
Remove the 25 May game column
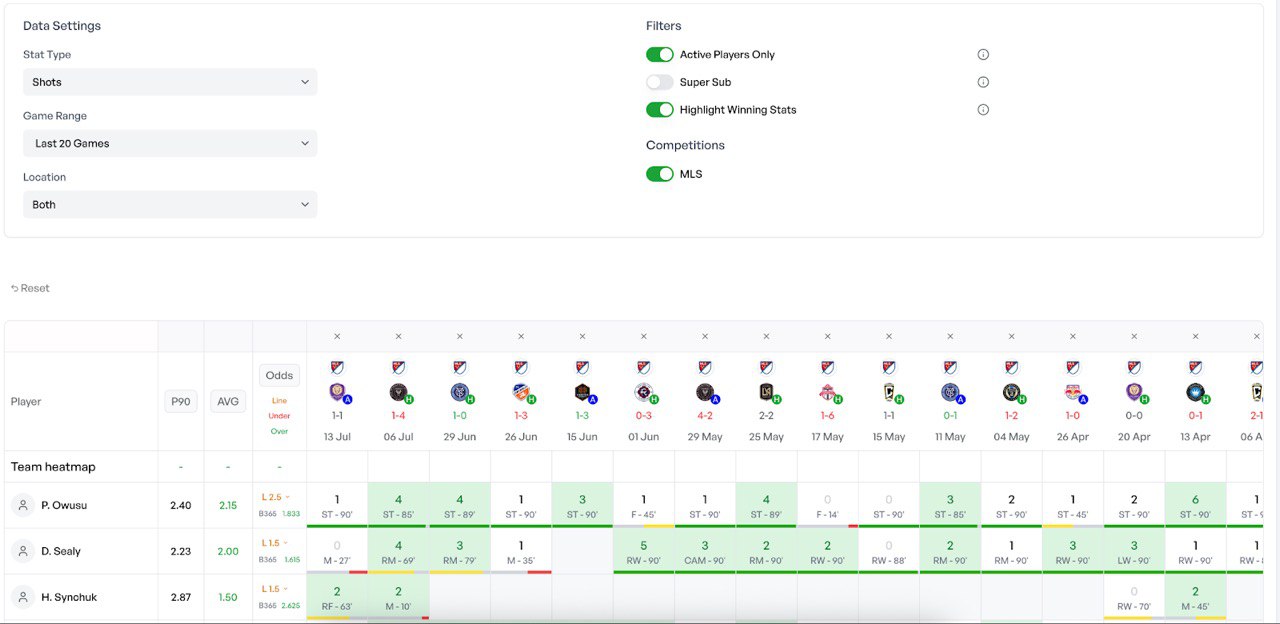(x=766, y=336)
